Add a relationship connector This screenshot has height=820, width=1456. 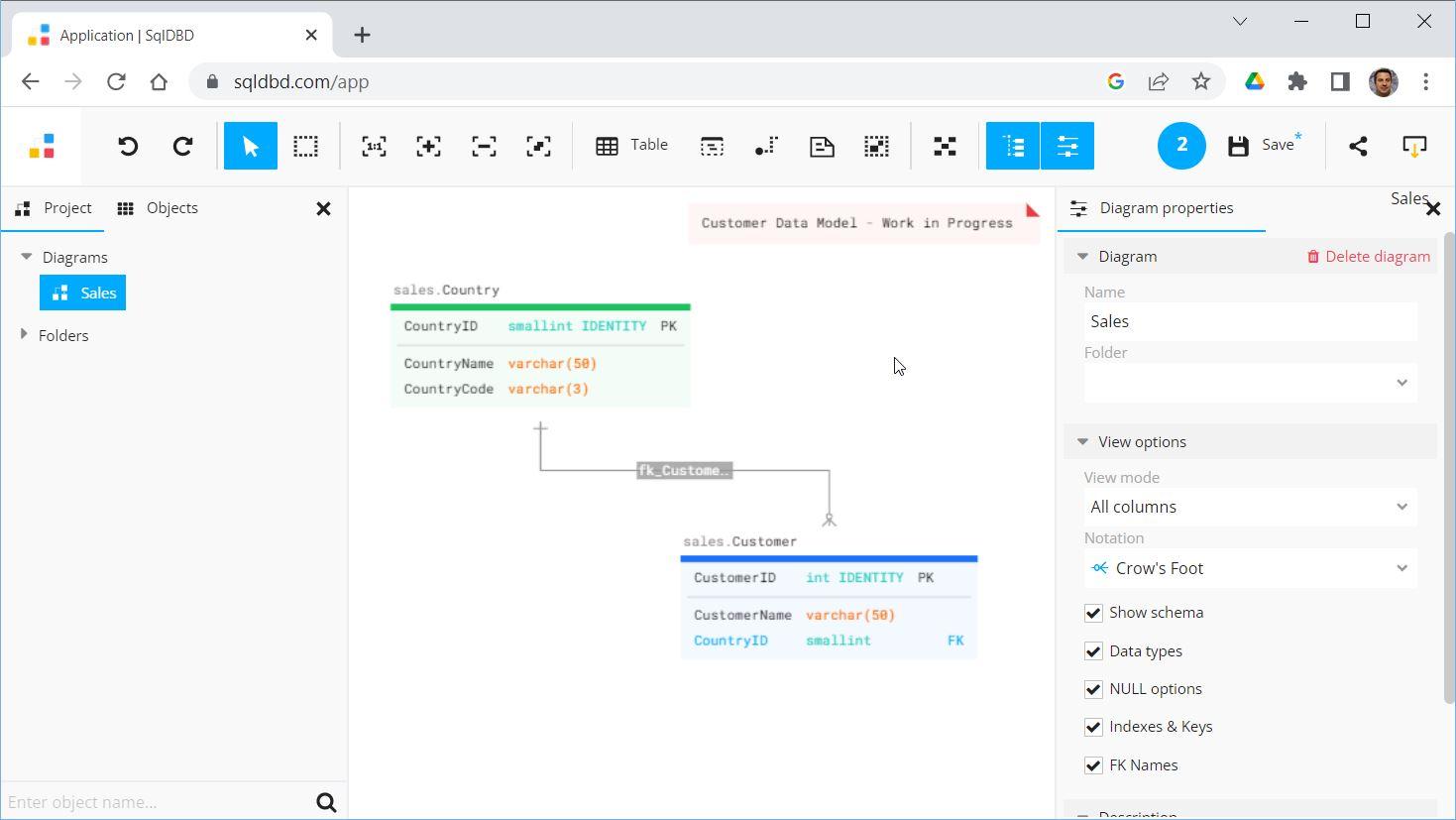coord(766,147)
